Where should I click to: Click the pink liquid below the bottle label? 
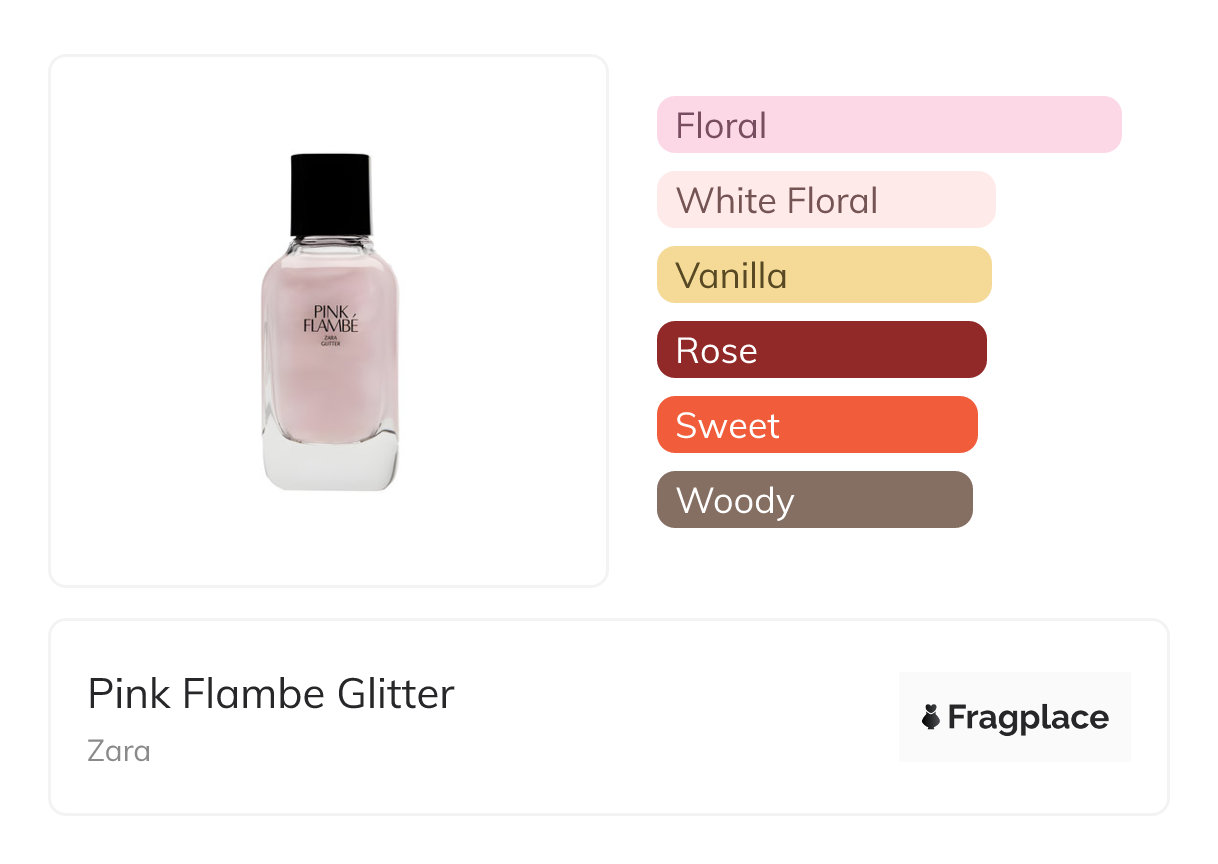click(330, 395)
